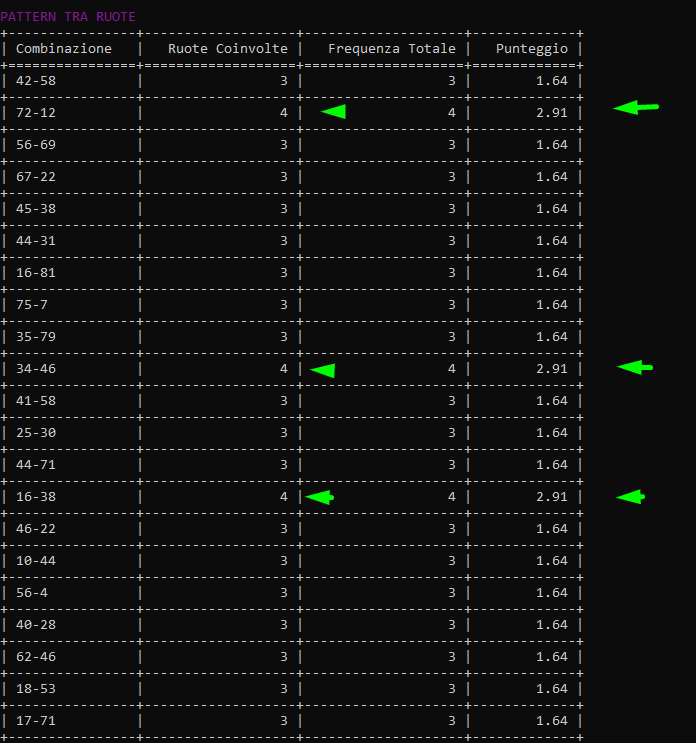
Task: Click Frequenza Totale value 3 in the 67-22 row
Action: point(452,177)
